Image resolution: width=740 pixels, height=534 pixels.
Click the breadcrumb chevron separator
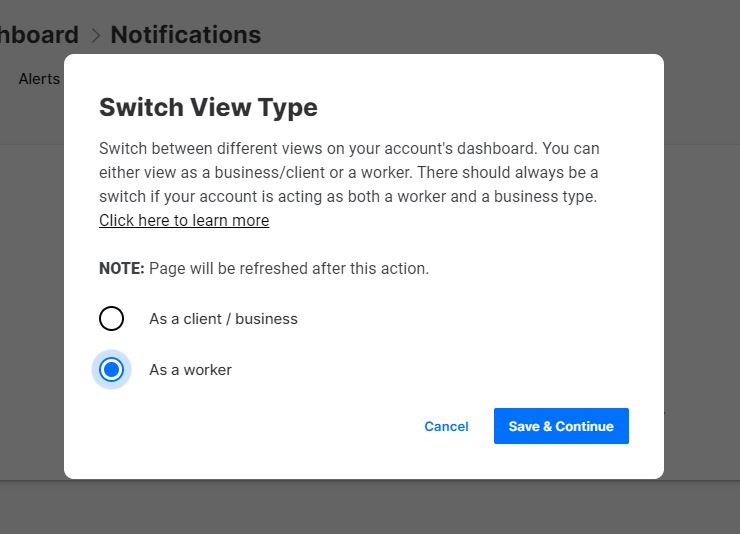click(x=96, y=36)
